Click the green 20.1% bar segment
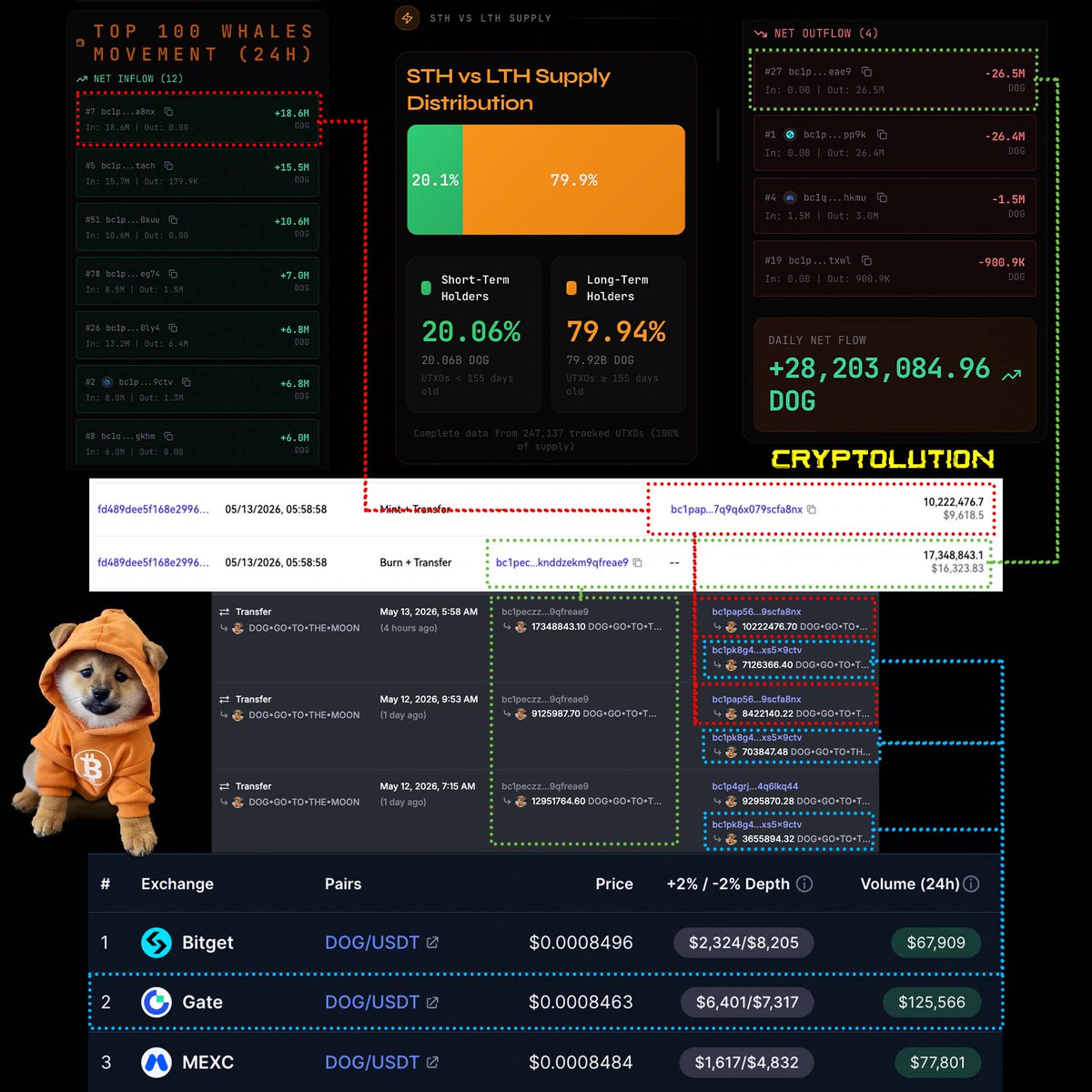Viewport: 1092px width, 1092px height. pos(435,179)
